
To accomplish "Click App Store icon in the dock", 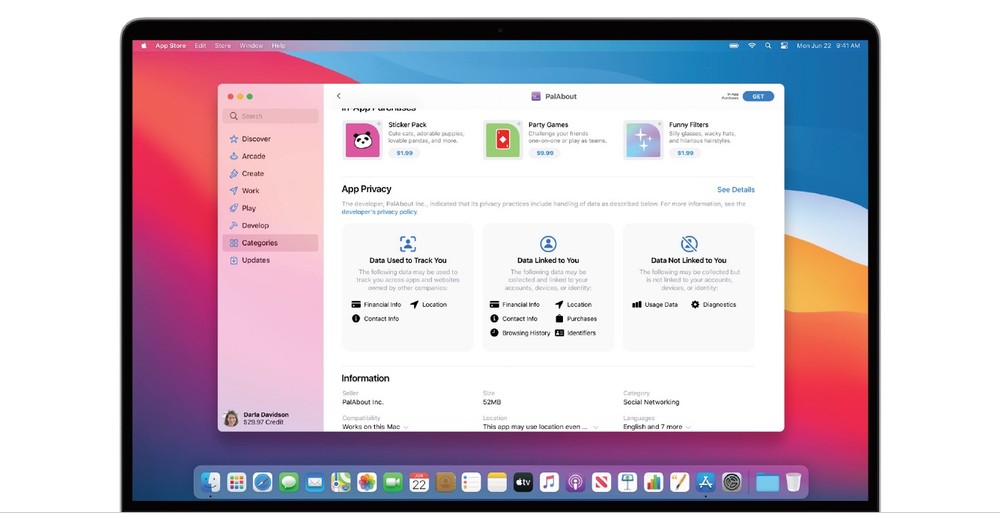I will point(705,482).
